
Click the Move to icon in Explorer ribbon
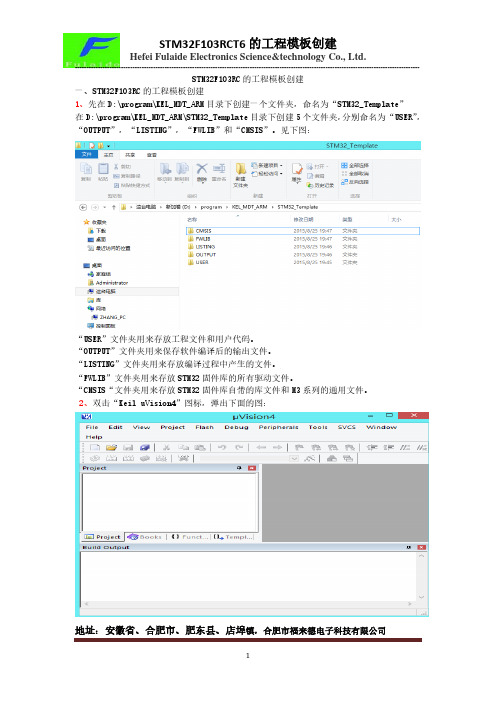coord(165,168)
